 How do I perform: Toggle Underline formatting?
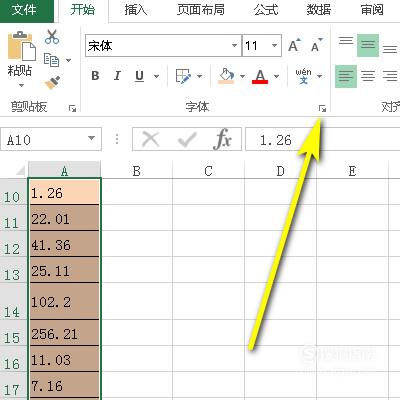tap(140, 76)
